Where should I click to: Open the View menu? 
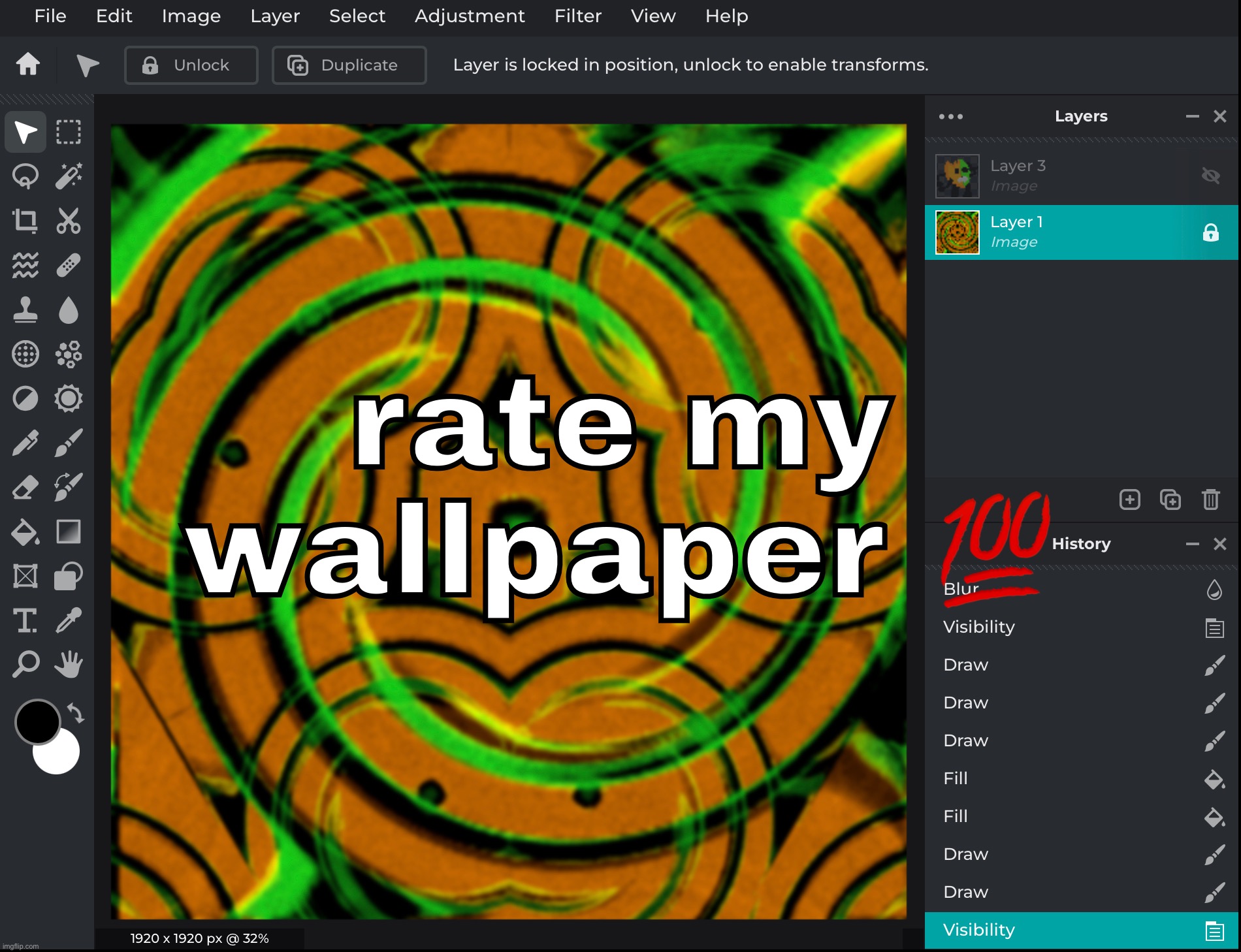tap(653, 16)
